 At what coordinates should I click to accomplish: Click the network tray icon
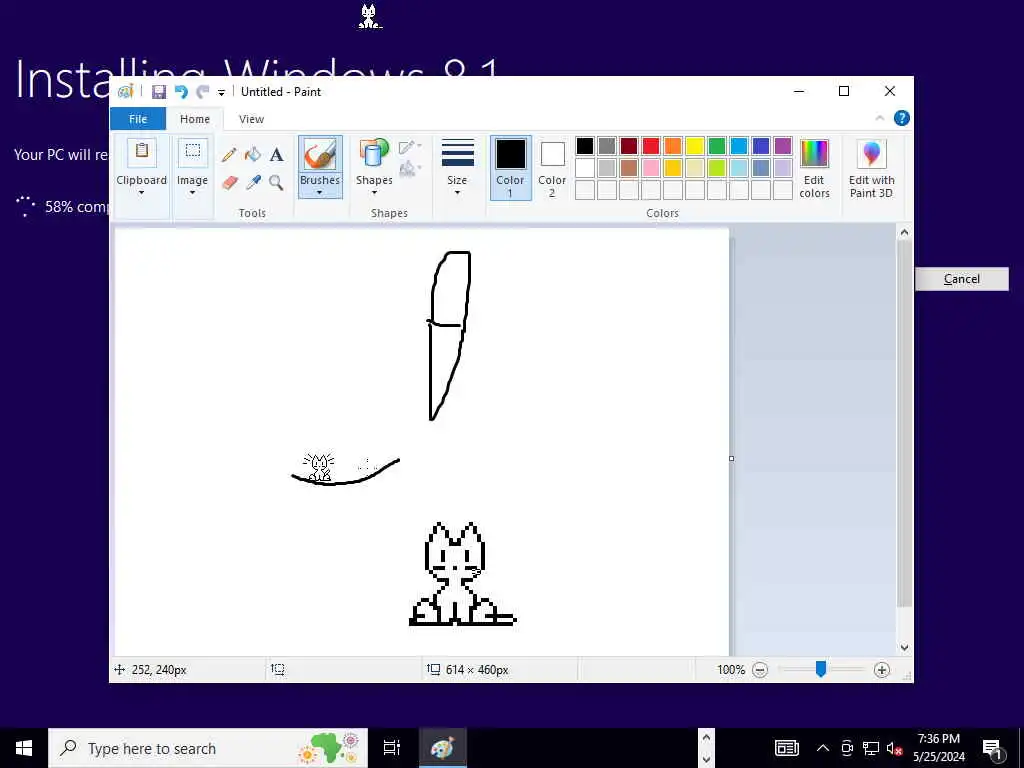(871, 748)
